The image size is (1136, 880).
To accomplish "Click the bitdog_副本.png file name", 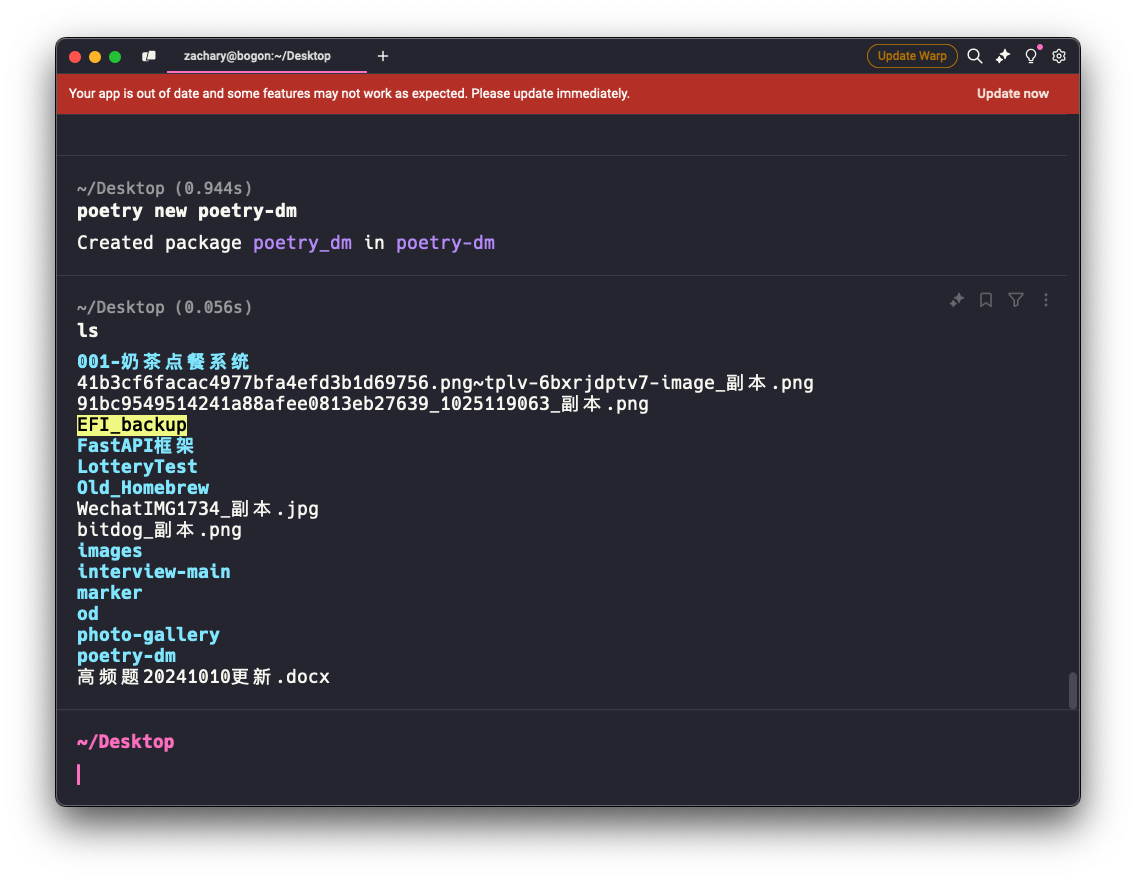I will [159, 529].
